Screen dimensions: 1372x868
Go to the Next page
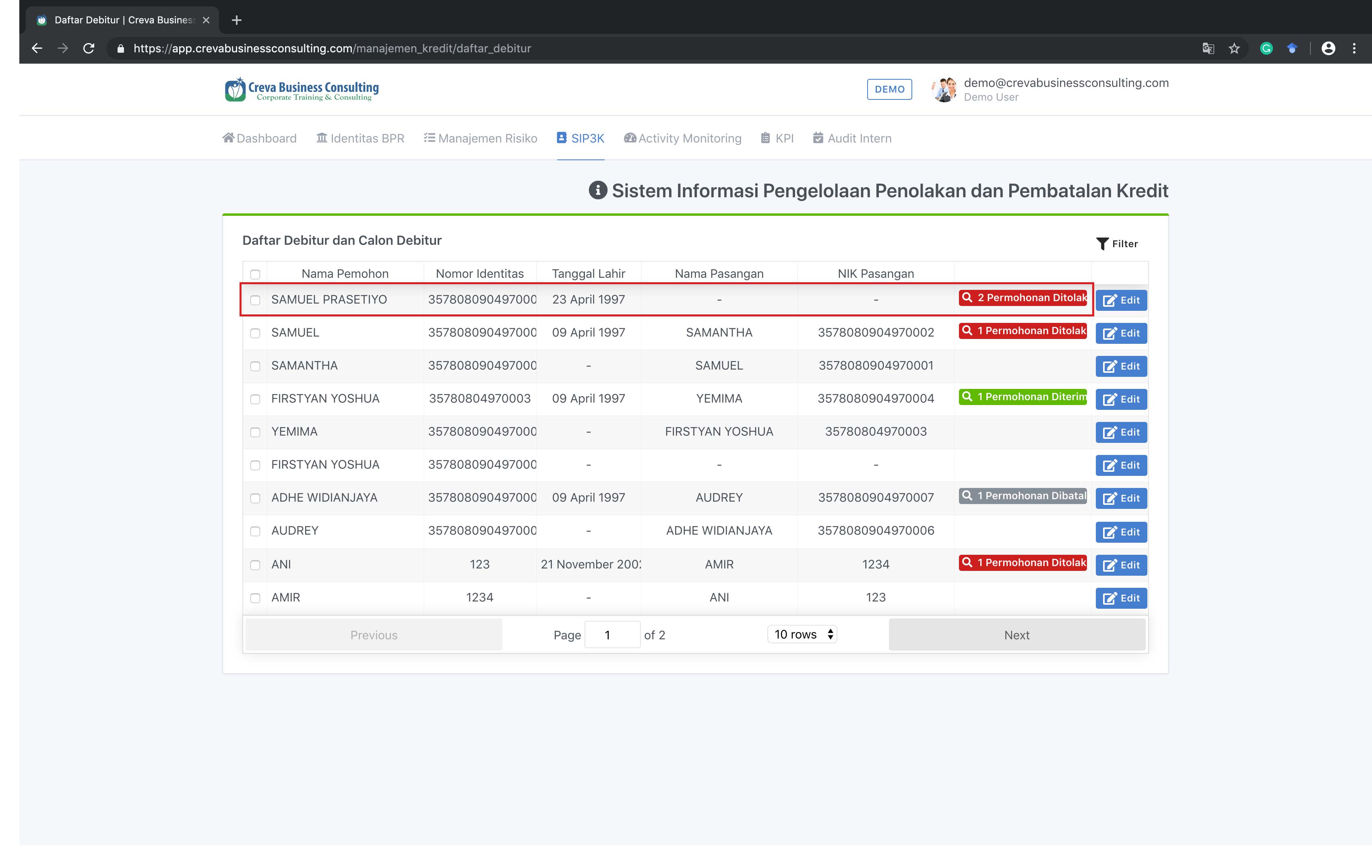pos(1017,635)
